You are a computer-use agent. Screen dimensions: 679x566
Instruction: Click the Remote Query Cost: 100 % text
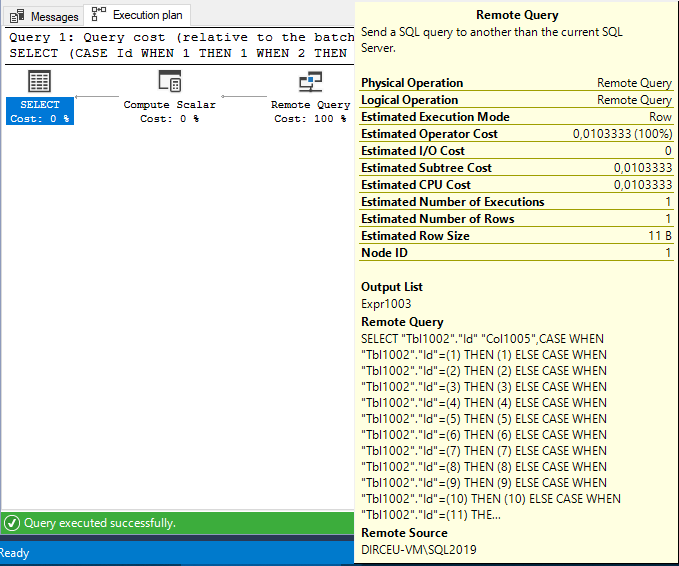[x=310, y=119]
